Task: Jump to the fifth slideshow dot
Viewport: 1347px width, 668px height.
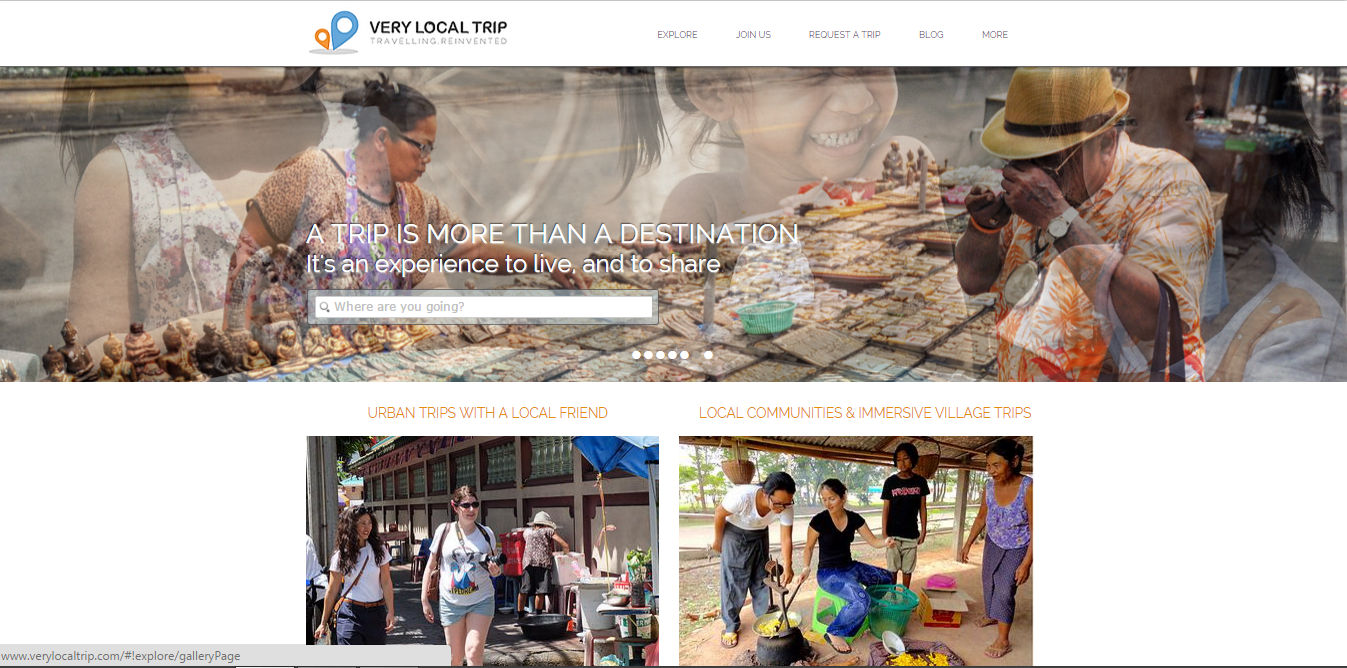Action: 684,355
